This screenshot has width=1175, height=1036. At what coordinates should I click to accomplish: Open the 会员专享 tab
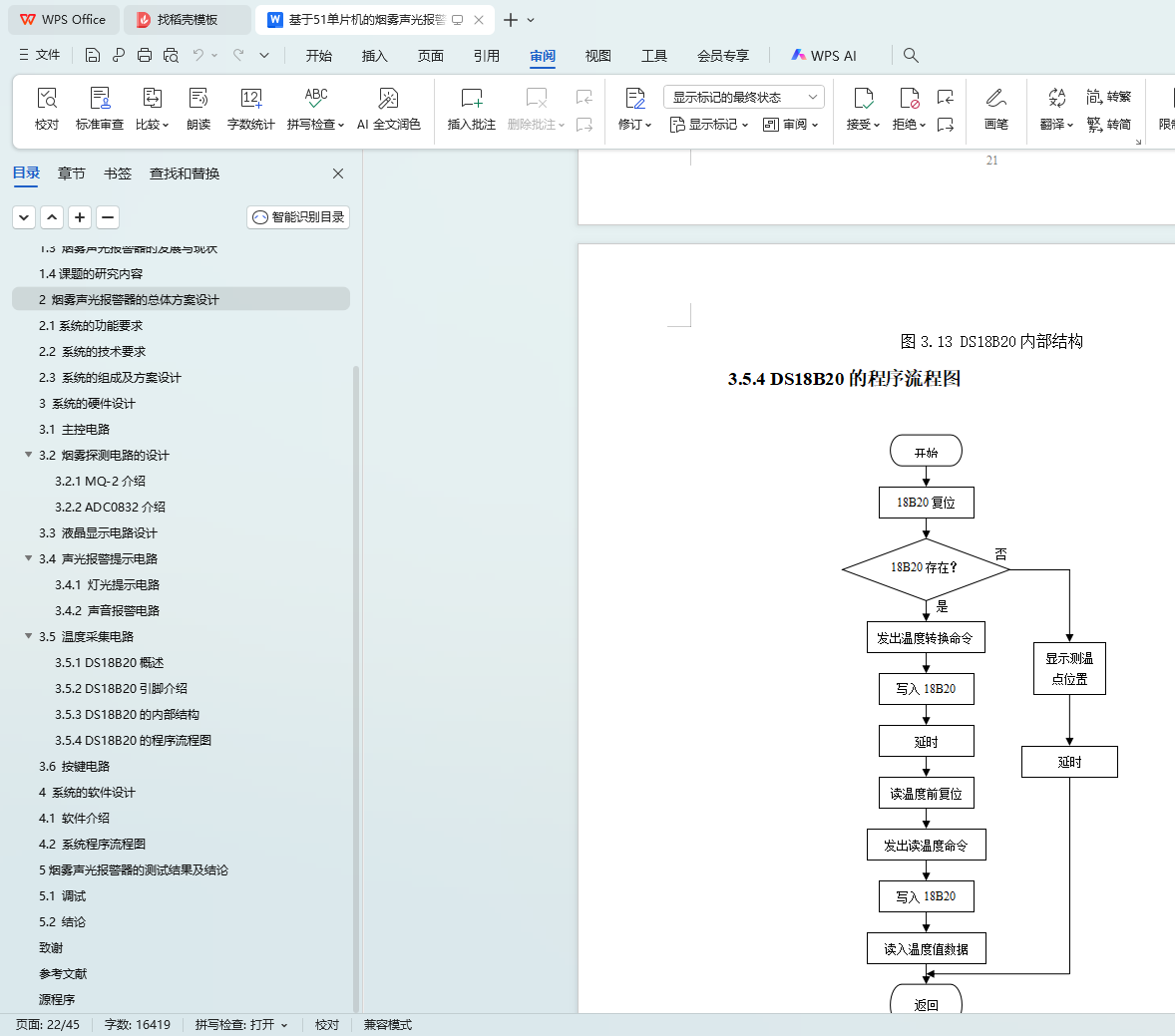pos(723,56)
